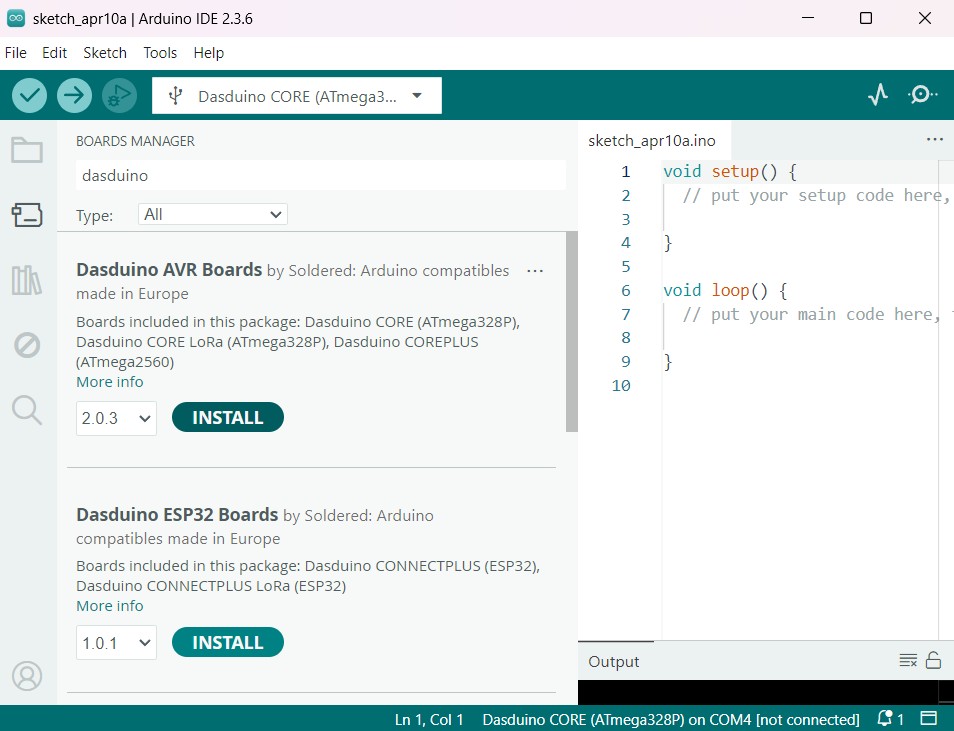Install the Dasduino ESP32 Boards package
The height and width of the screenshot is (731, 954).
(227, 642)
